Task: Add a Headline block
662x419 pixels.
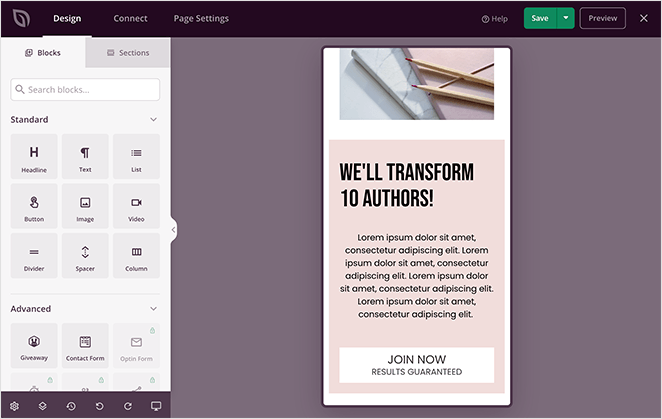Action: click(34, 157)
